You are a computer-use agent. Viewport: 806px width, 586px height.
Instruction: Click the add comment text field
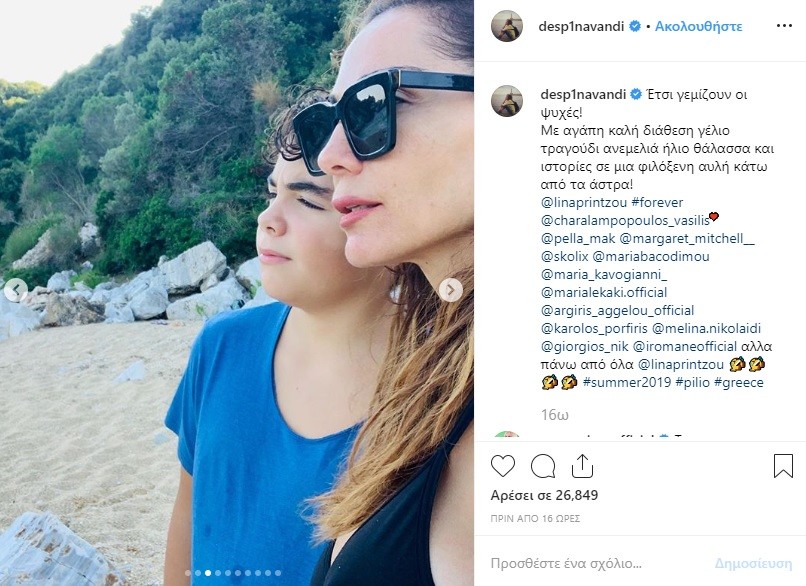pos(590,562)
